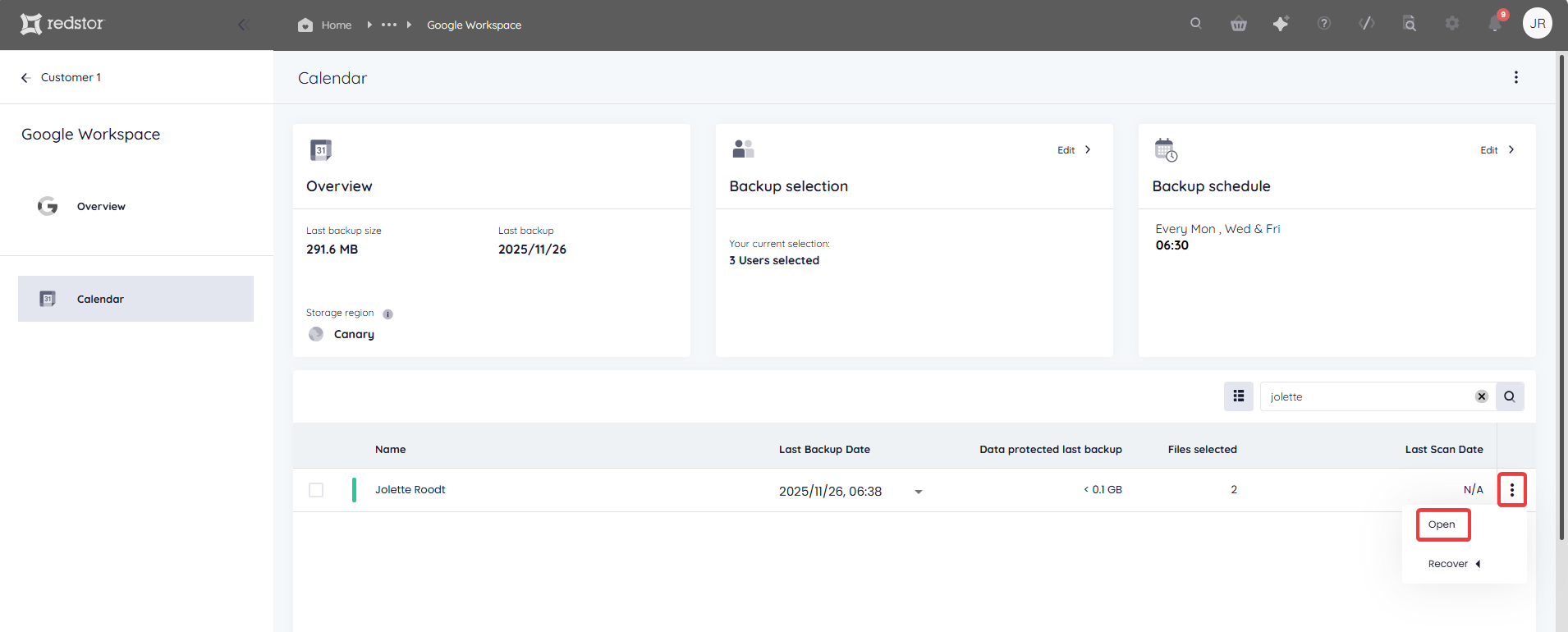Expand the 2025/11/26, 06:38 backup date dropdown
This screenshot has width=1568, height=632.
pyautogui.click(x=919, y=492)
